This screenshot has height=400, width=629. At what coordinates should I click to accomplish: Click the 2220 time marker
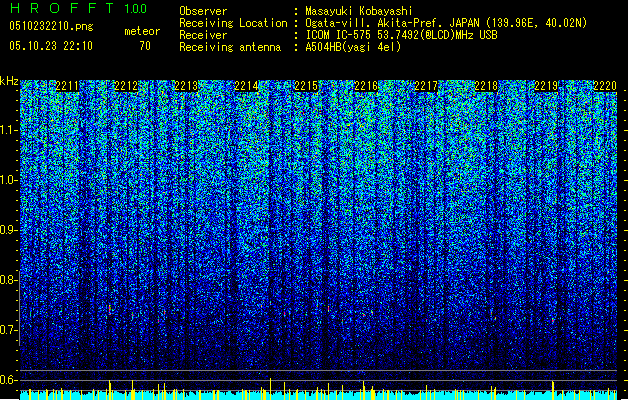coord(605,86)
